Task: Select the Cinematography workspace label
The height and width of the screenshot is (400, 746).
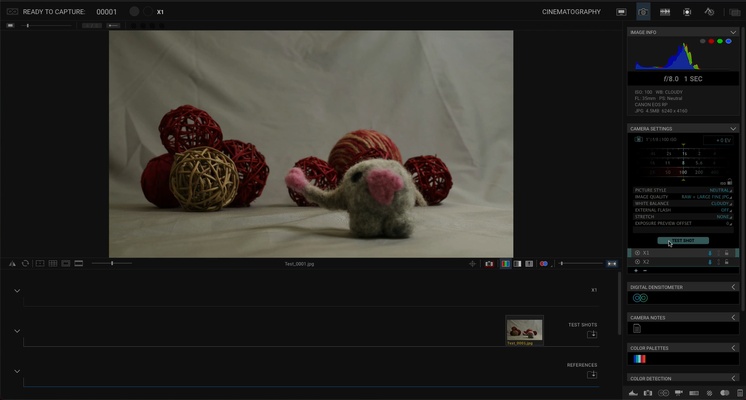Action: (x=571, y=12)
